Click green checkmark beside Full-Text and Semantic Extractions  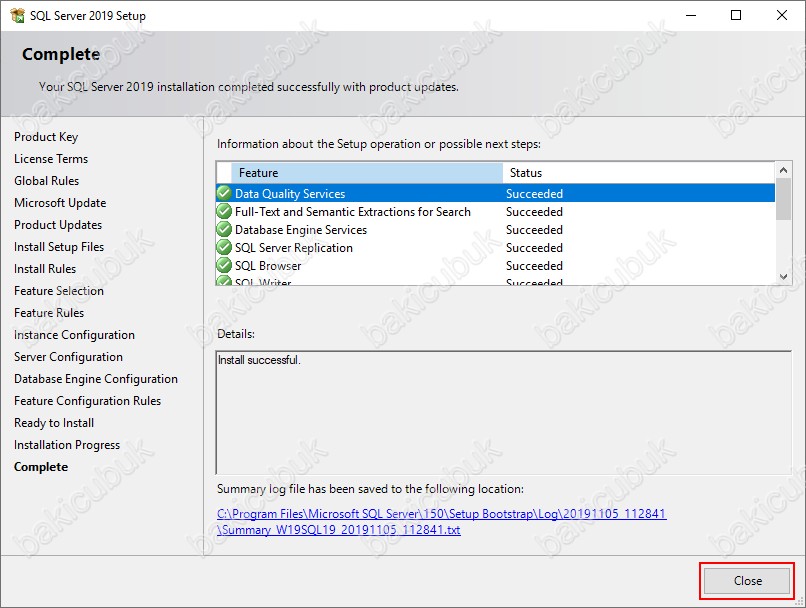pyautogui.click(x=224, y=211)
